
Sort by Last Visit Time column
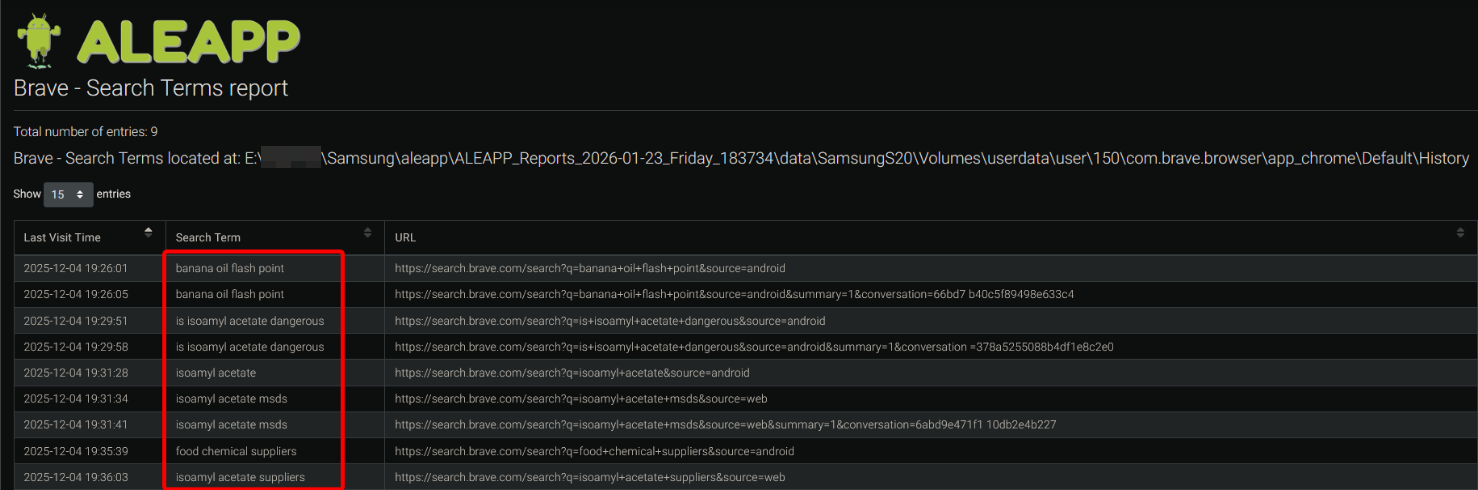89,237
